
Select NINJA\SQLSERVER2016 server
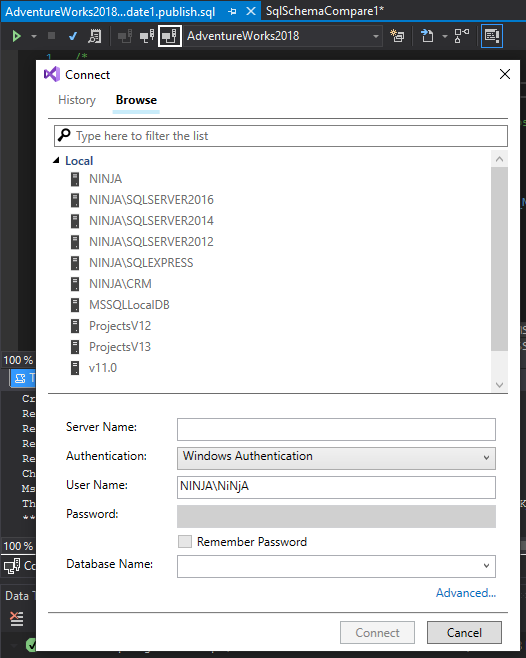[151, 200]
